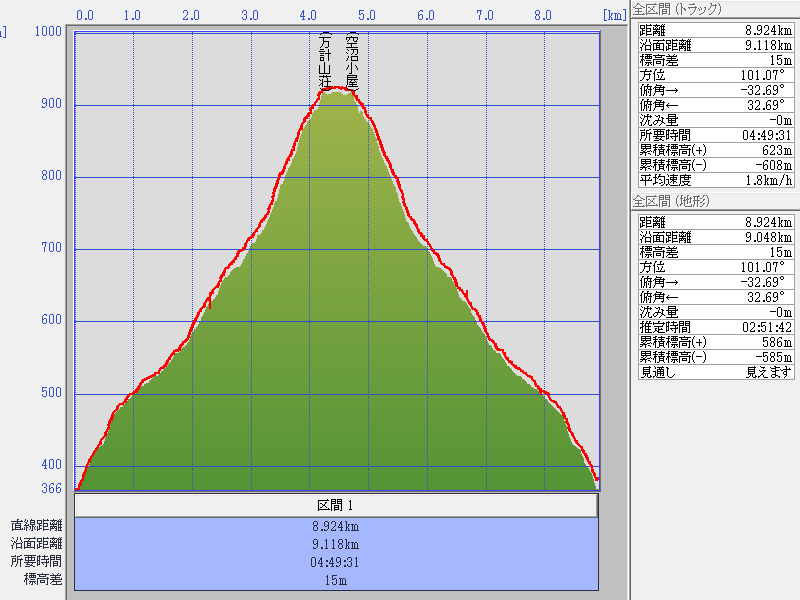Click the 全区間 (トラック) panel header
Viewport: 800px width, 600px height.
click(681, 10)
